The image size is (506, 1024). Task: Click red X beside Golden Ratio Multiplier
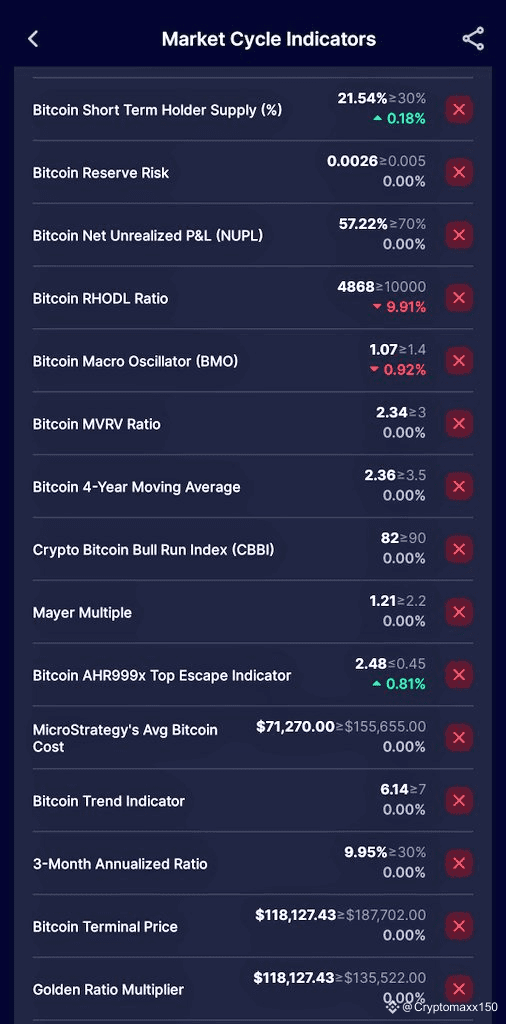coord(459,989)
